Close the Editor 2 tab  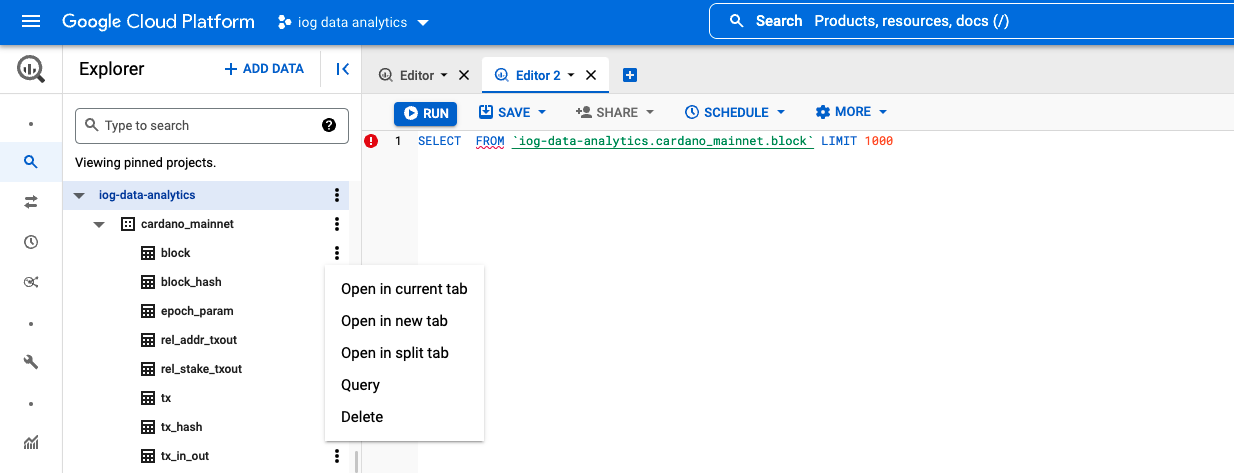pos(590,75)
